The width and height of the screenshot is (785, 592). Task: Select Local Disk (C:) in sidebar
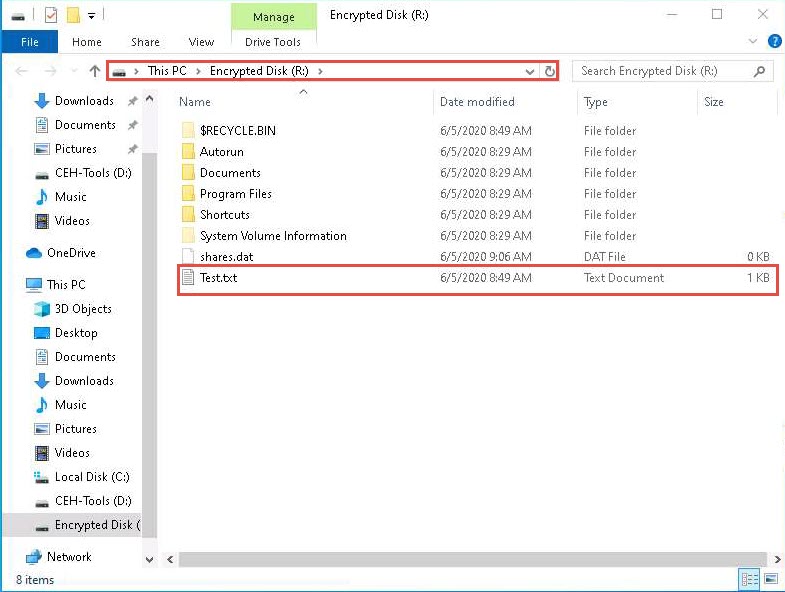[x=91, y=477]
